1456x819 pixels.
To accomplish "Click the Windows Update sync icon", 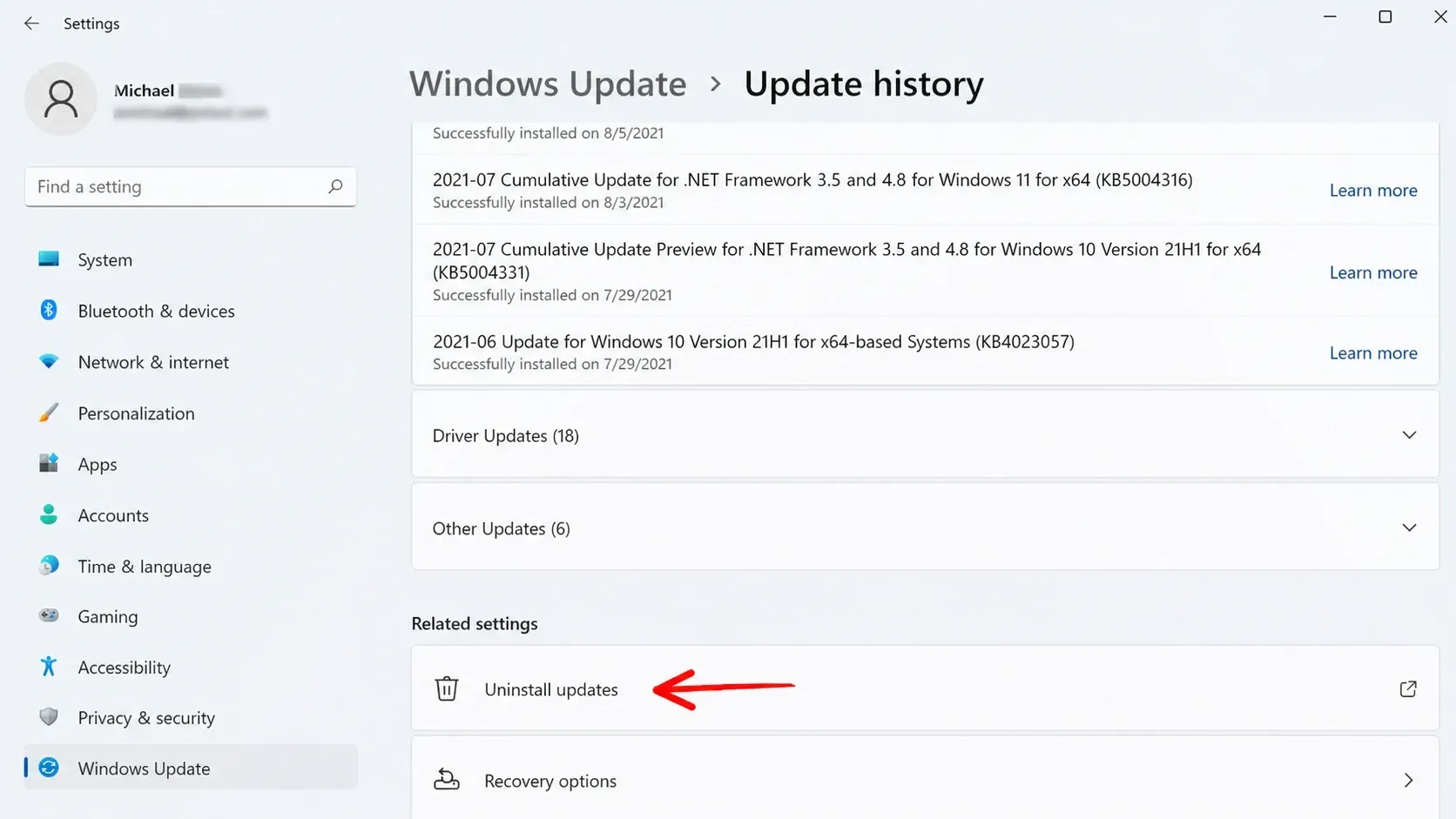I will tap(49, 768).
